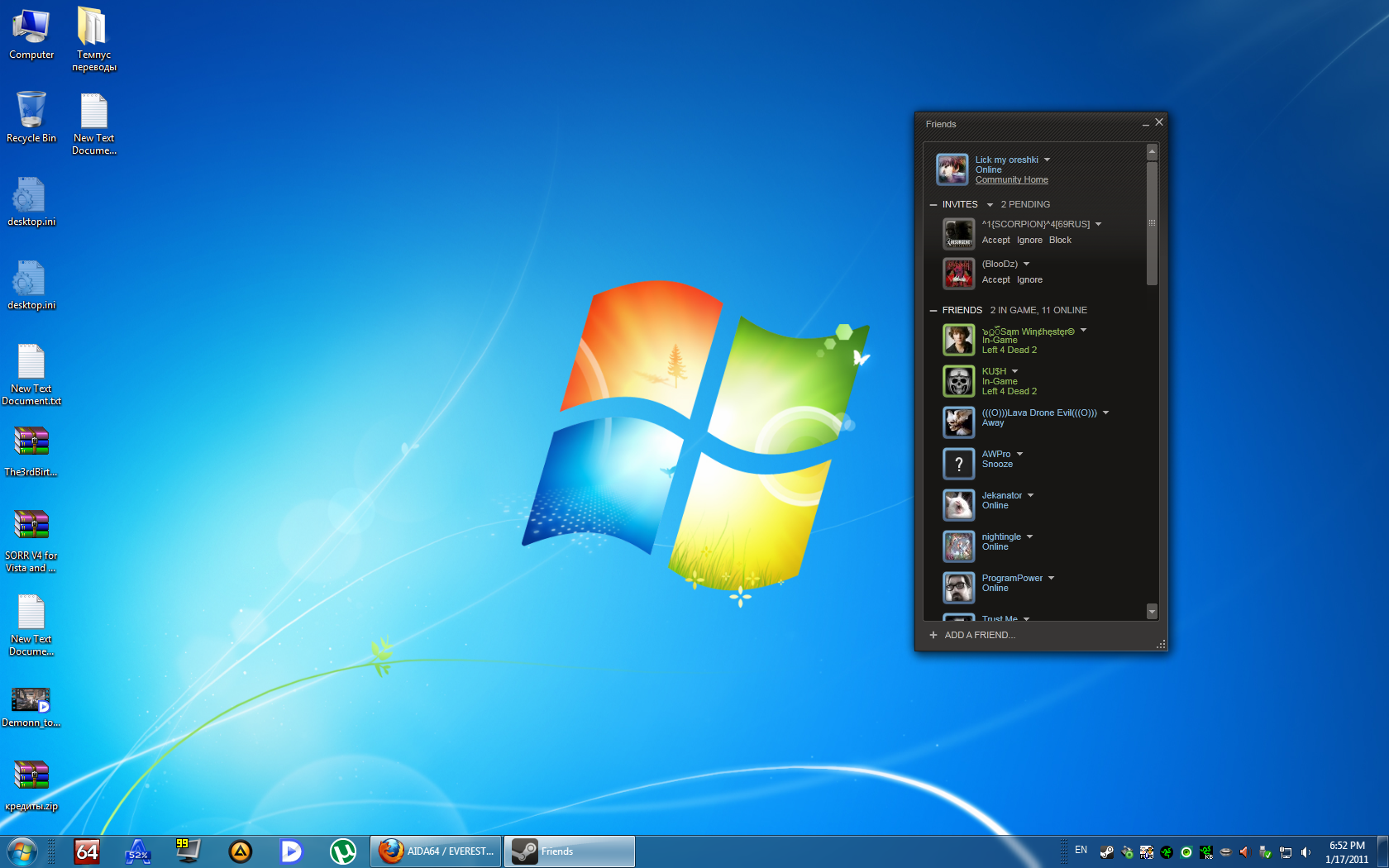Click nightingle's avatar in friends list
Image resolution: width=1389 pixels, height=868 pixels.
959,546
